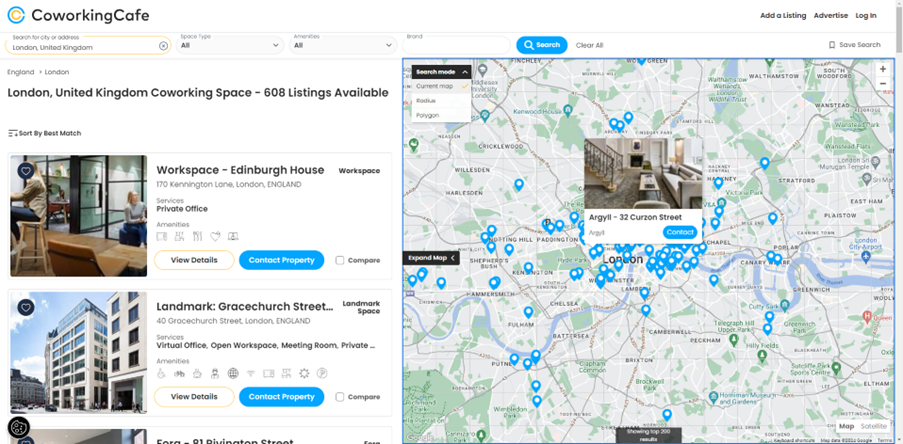Select Radius search mode
The image size is (903, 444).
coord(442,101)
